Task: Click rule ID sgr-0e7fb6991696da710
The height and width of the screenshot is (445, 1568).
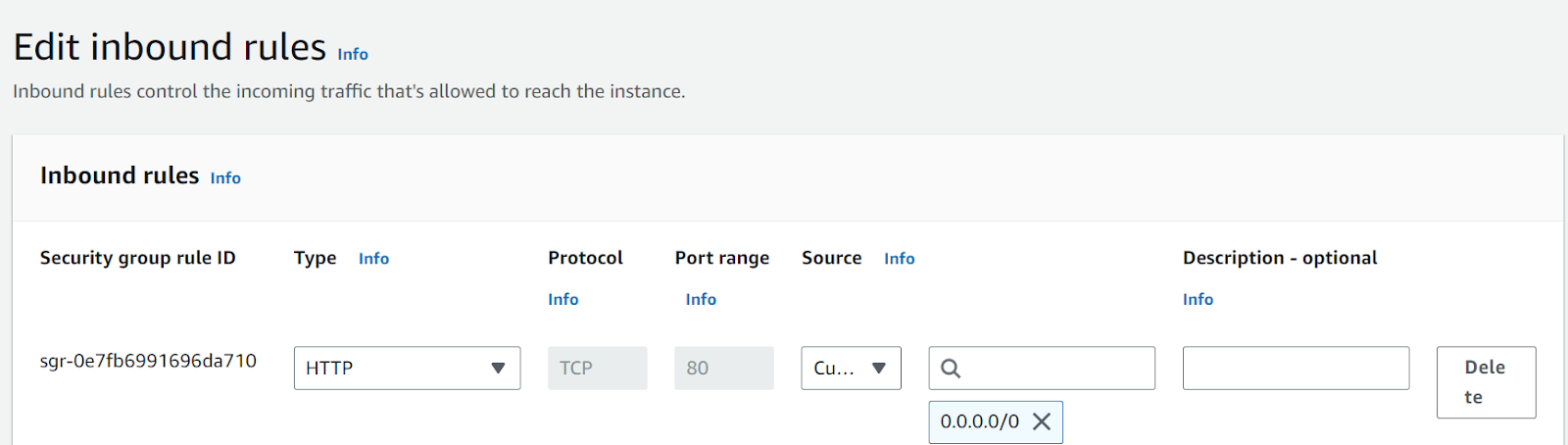Action: 148,362
